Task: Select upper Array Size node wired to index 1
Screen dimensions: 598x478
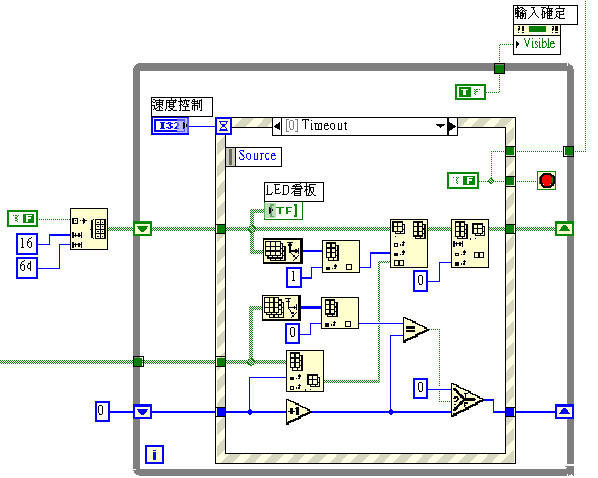Action: tap(283, 251)
